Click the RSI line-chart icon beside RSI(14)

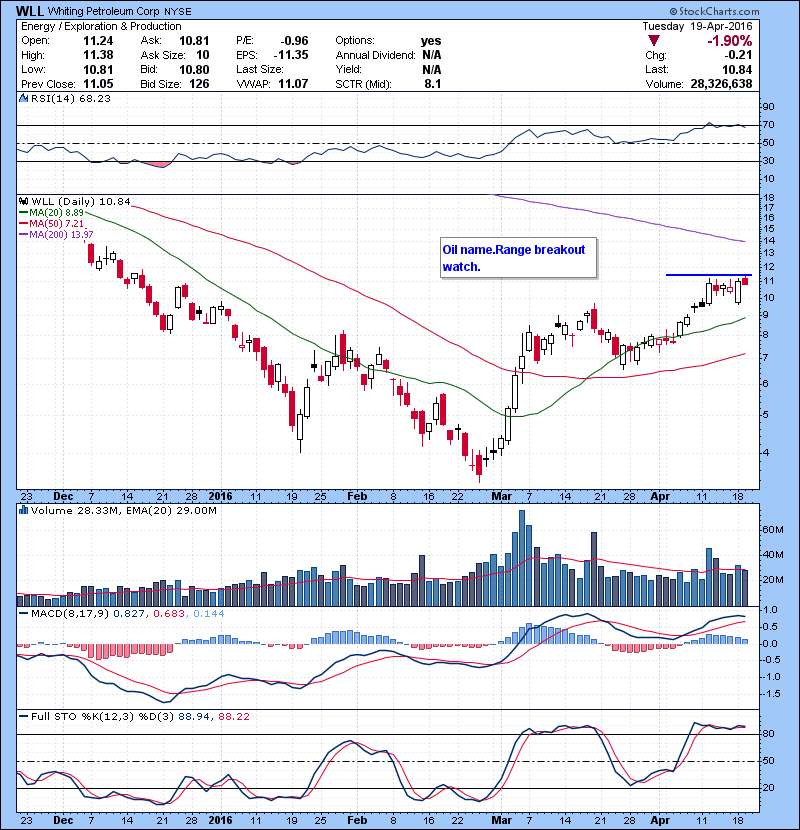[23, 98]
